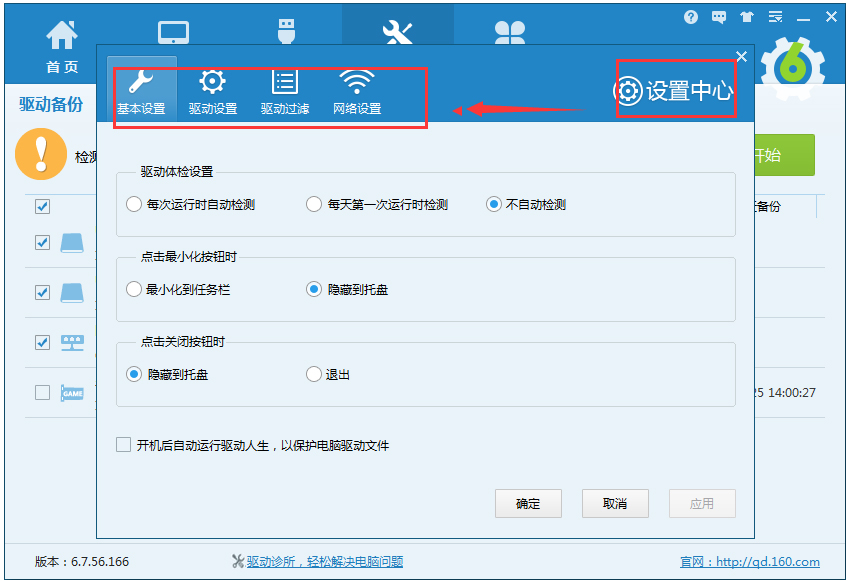The image size is (849, 581).
Task: Switch to the 驱动过滤 tab
Action: pyautogui.click(x=285, y=92)
